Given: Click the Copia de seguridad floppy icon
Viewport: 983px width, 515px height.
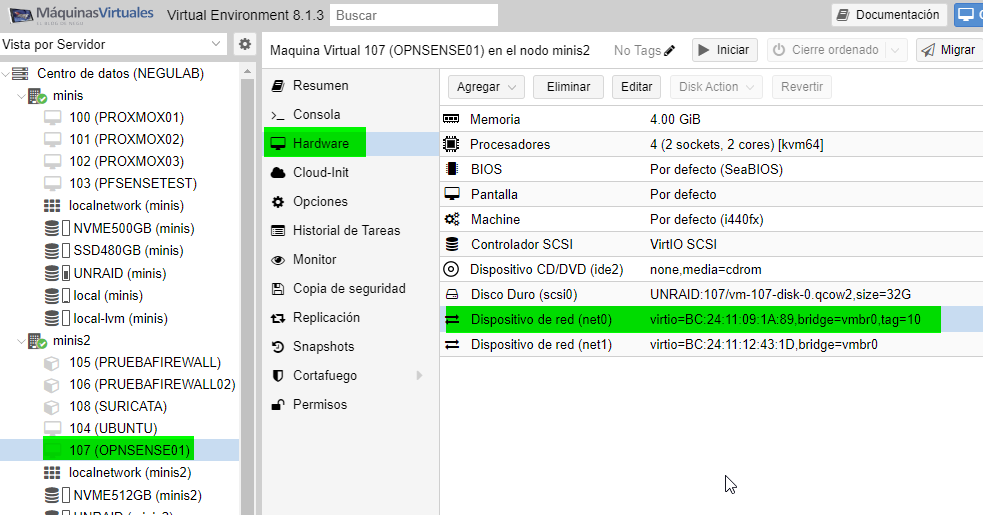Looking at the screenshot, I should tap(278, 288).
